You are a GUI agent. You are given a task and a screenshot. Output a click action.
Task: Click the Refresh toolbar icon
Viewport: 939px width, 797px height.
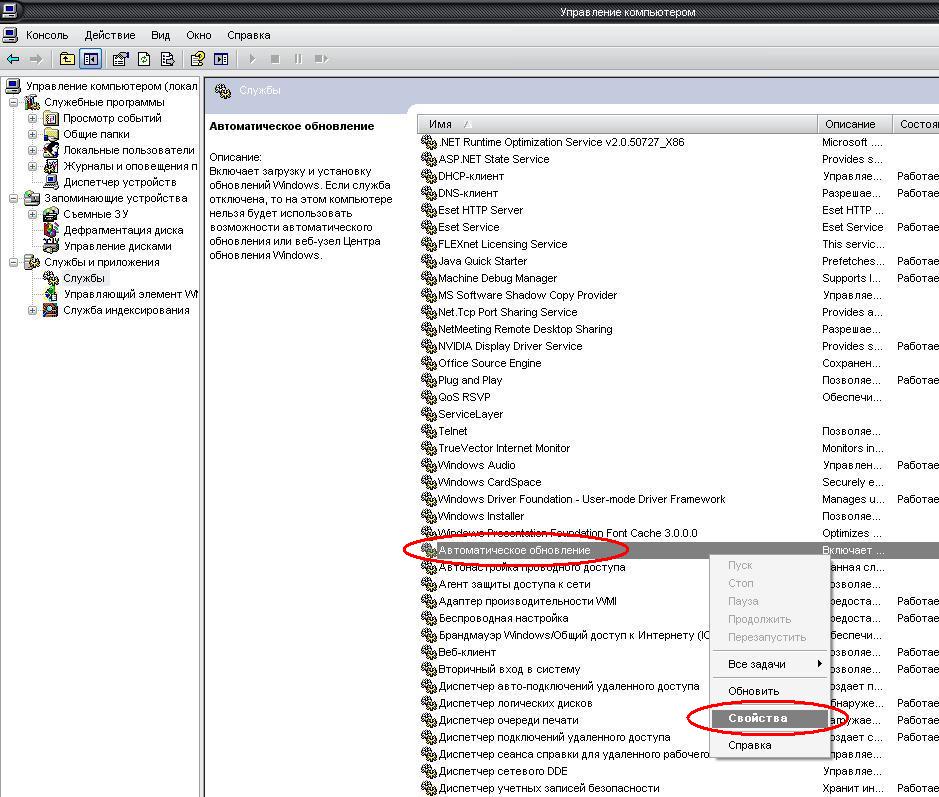(144, 59)
